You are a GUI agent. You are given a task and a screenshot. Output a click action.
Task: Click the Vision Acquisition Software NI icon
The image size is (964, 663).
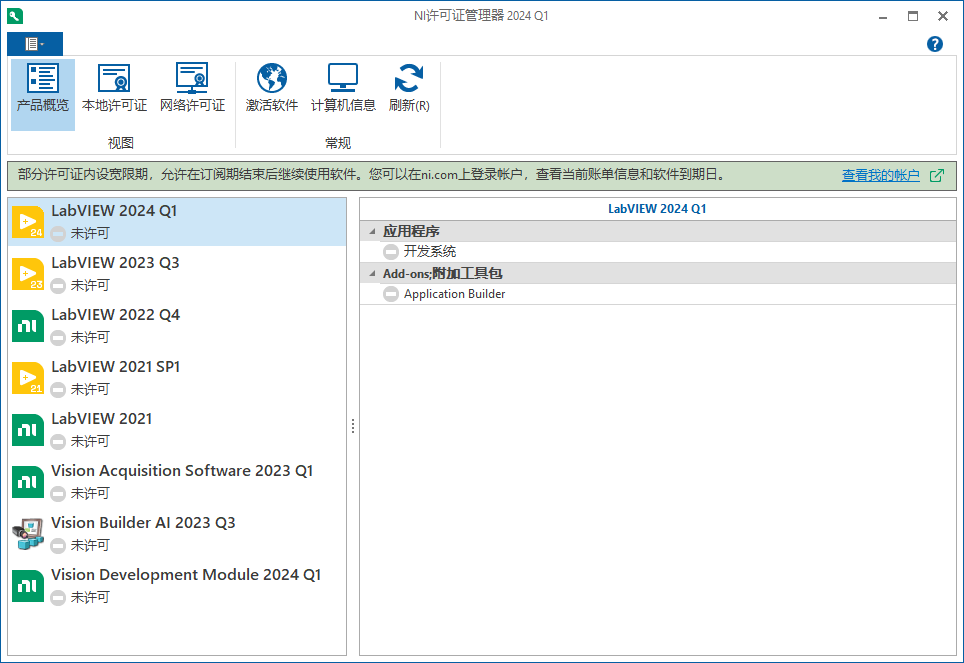[28, 482]
